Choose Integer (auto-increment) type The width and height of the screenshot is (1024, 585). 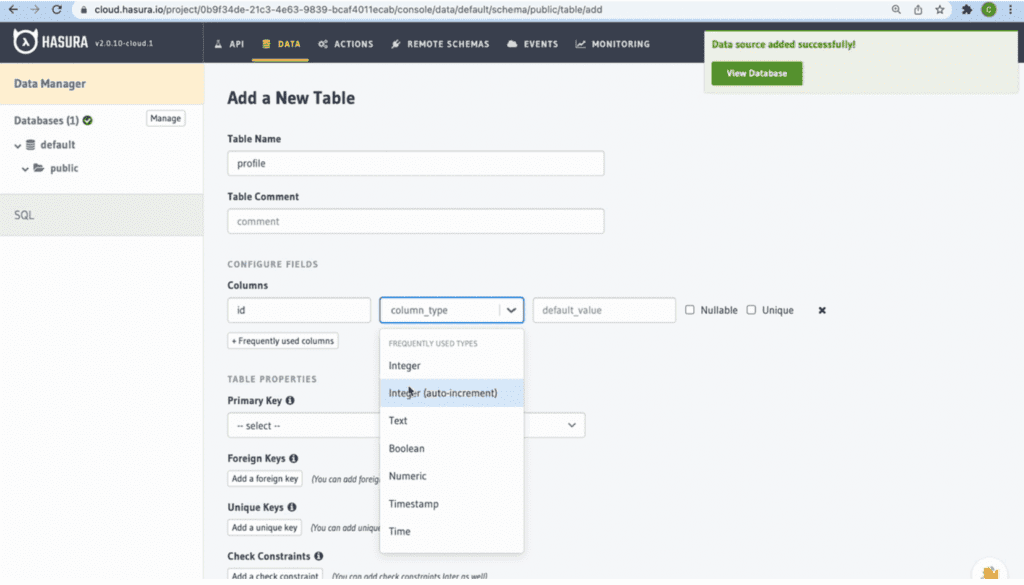[x=451, y=393]
